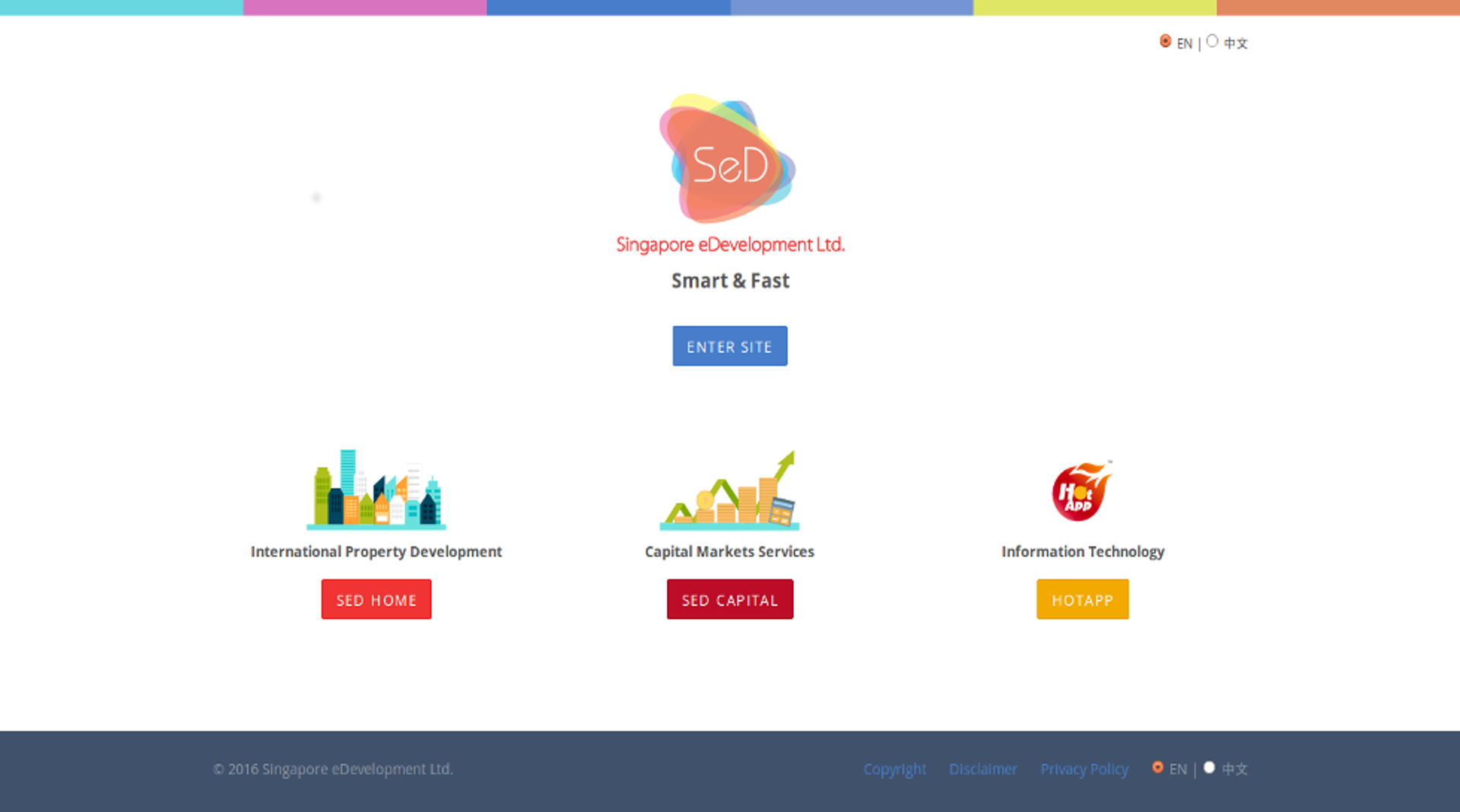This screenshot has width=1460, height=812.
Task: Open the Privacy Policy link
Action: 1084,769
